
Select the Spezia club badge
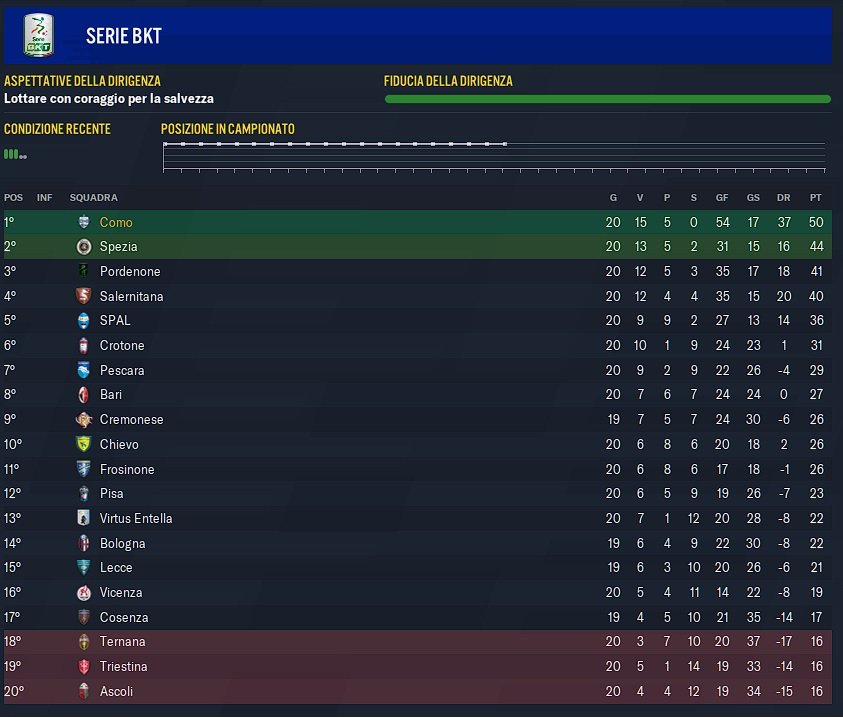[x=84, y=246]
